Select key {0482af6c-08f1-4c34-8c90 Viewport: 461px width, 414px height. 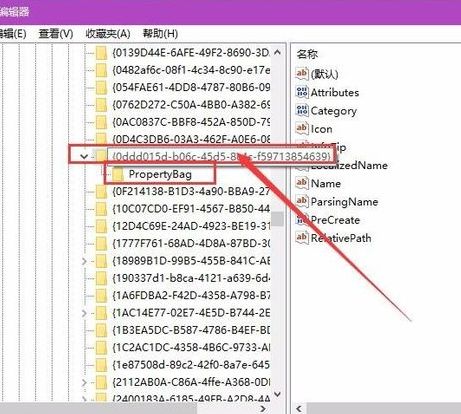tap(191, 70)
